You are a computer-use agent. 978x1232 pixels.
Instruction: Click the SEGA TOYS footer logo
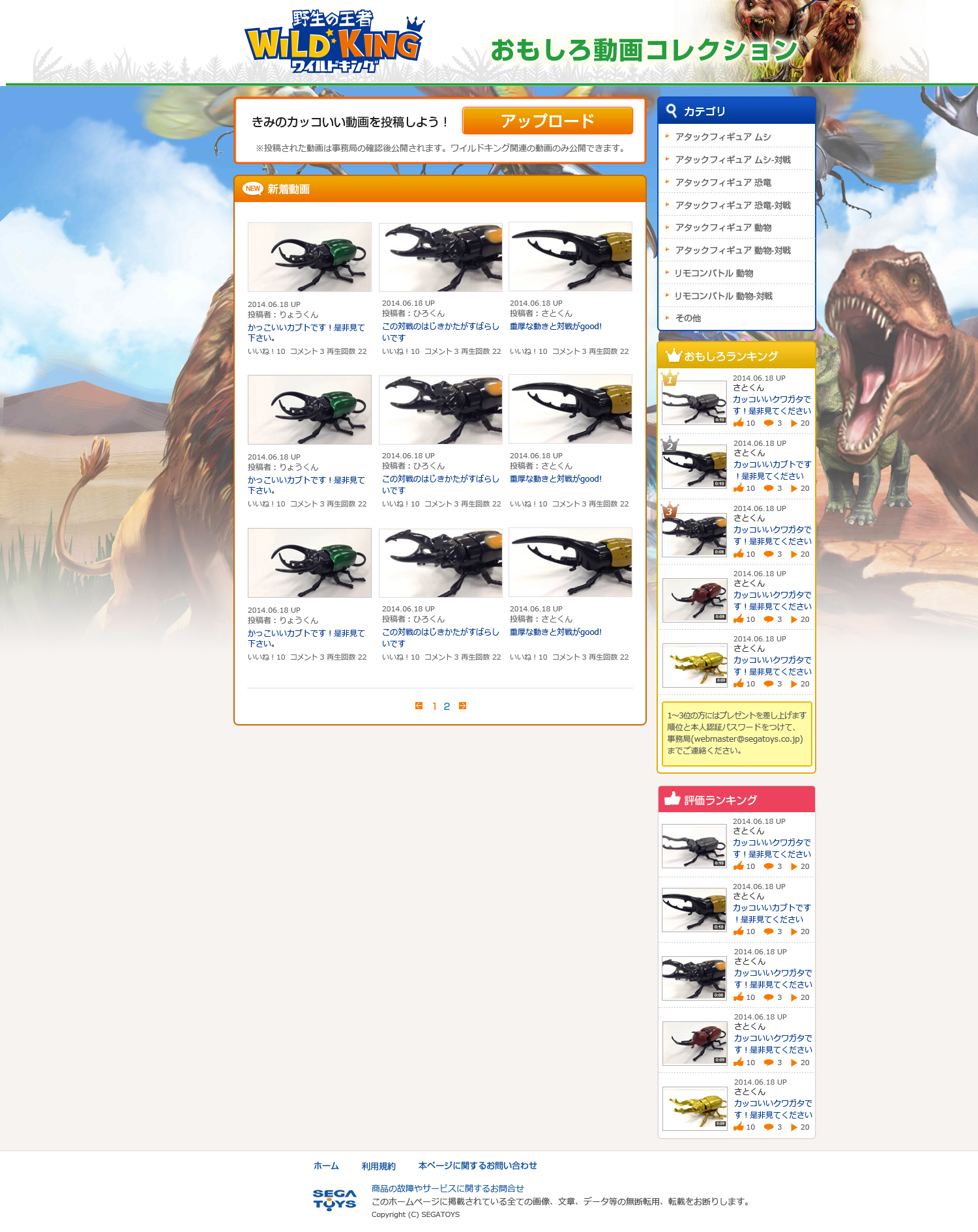point(334,1200)
